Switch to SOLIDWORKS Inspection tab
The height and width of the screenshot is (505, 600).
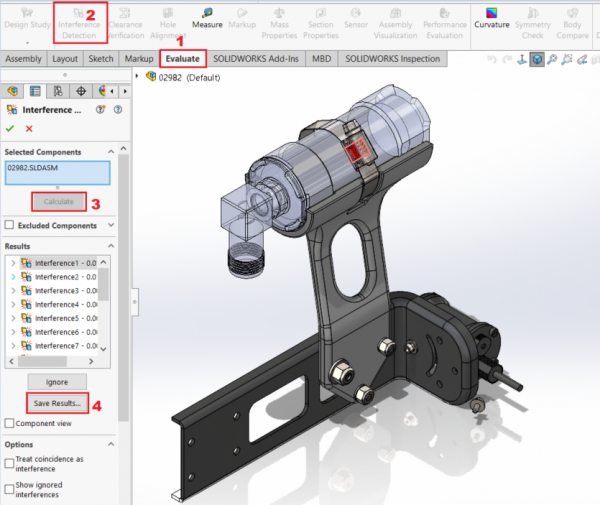(x=393, y=59)
